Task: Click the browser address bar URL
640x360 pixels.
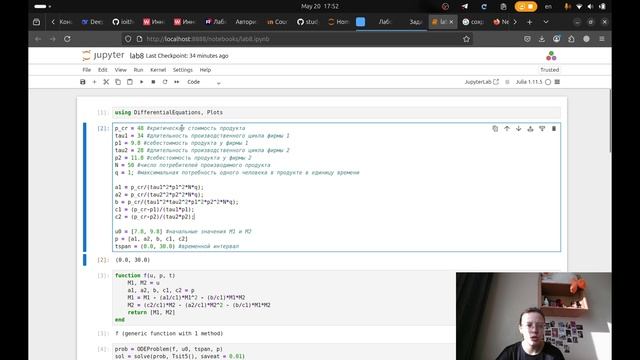Action: tap(207, 39)
